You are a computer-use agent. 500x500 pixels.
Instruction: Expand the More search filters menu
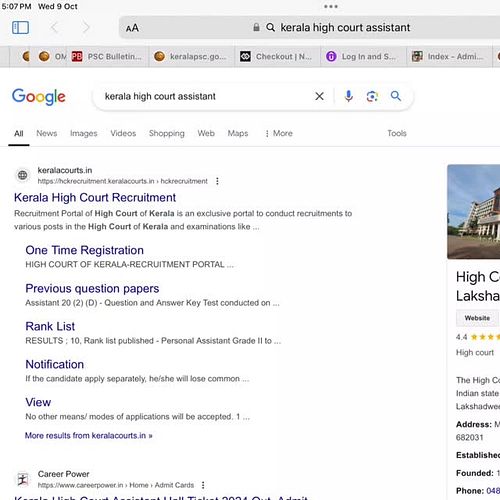point(279,133)
